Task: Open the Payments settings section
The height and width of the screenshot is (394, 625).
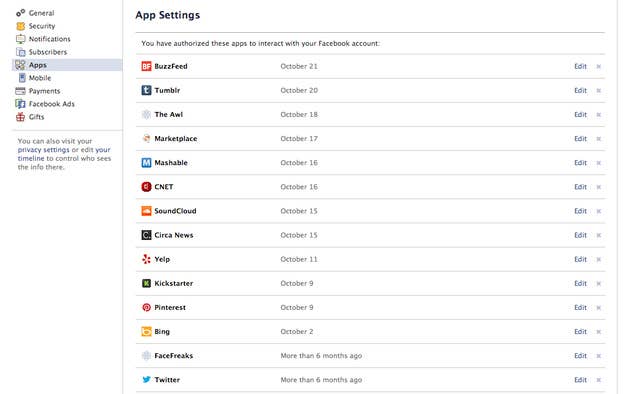Action: click(44, 91)
